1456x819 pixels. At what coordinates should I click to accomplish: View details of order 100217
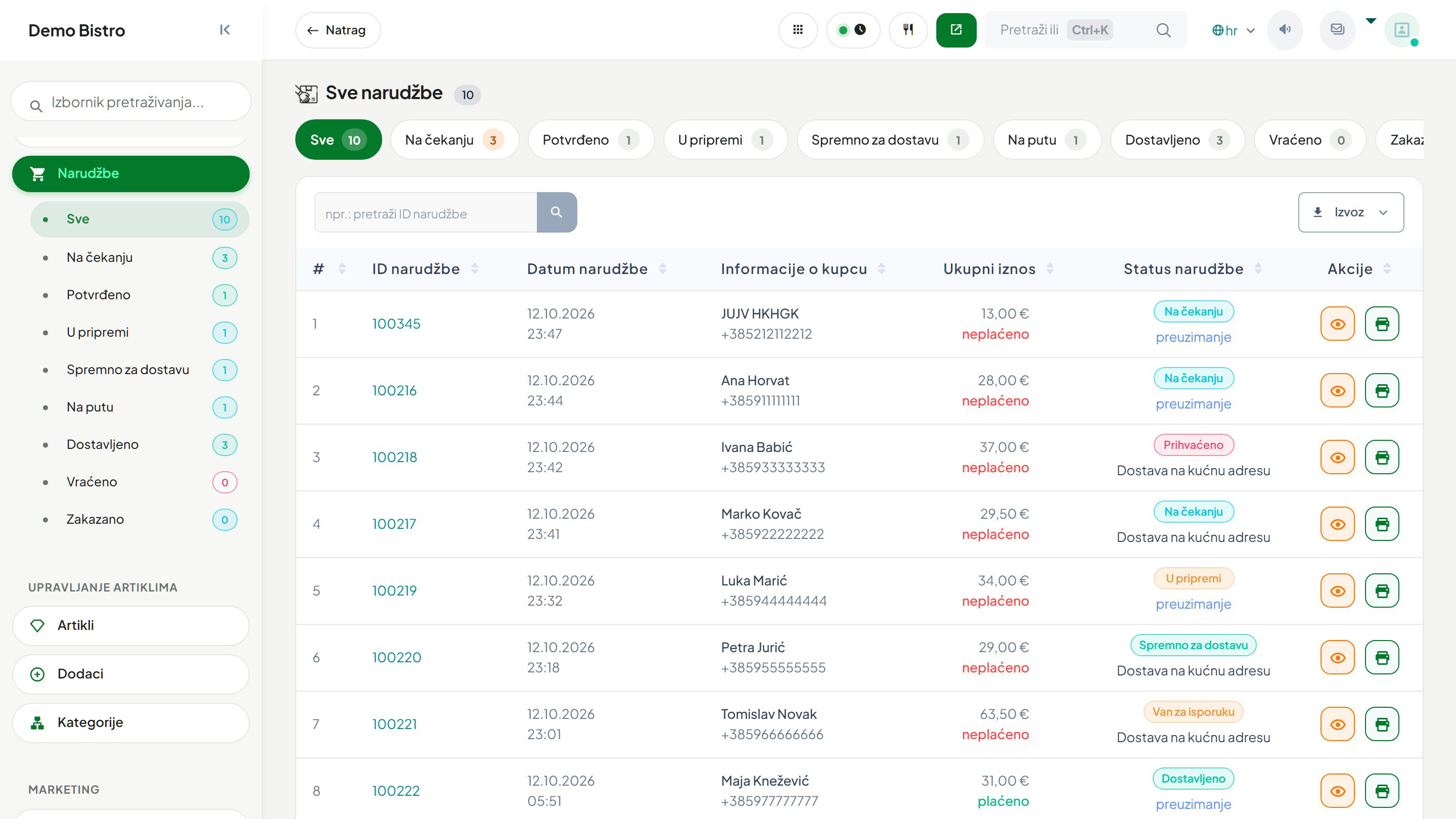click(1337, 524)
